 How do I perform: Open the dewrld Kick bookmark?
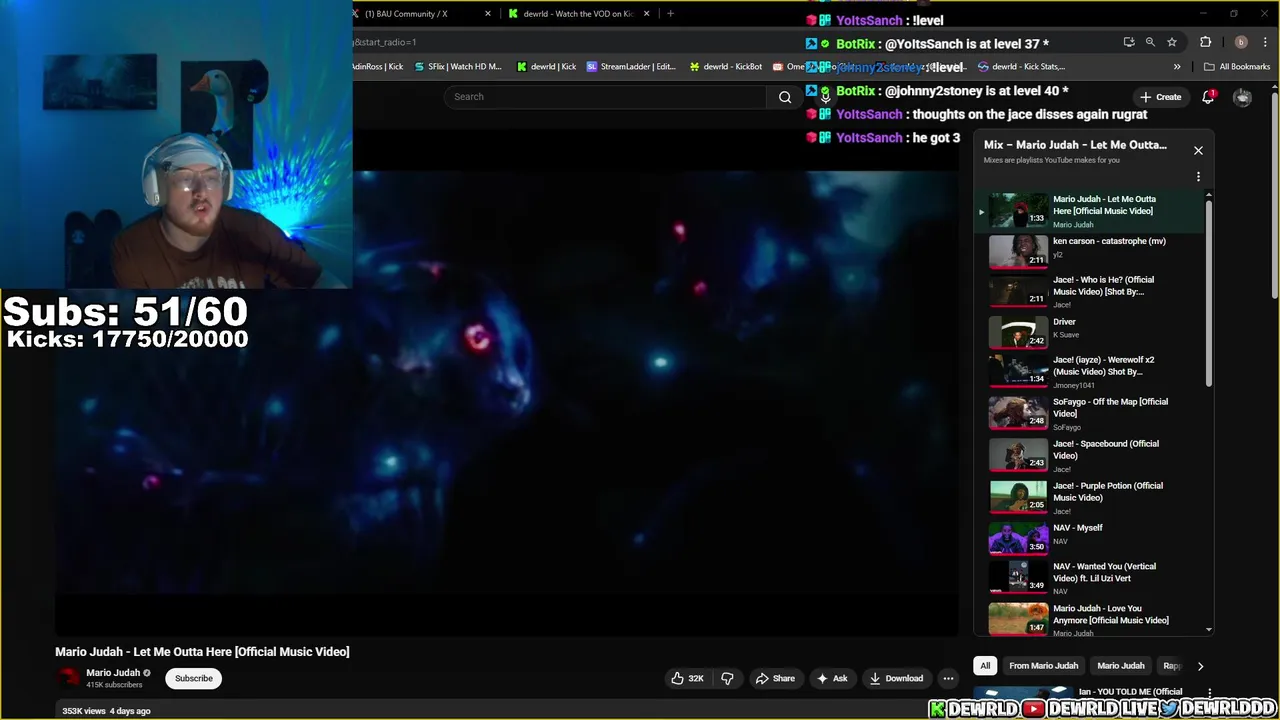point(546,67)
